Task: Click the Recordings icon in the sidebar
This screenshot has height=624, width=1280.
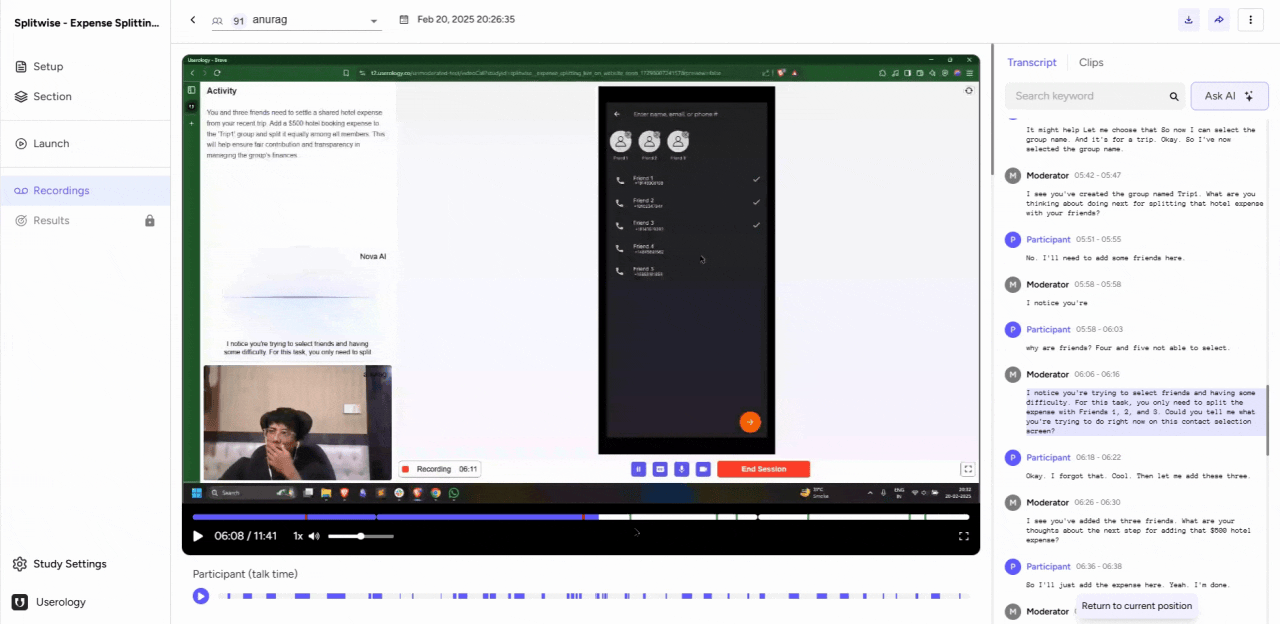Action: [20, 190]
